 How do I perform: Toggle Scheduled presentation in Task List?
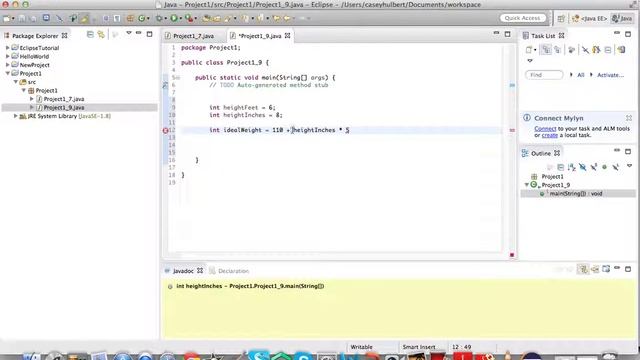557,50
